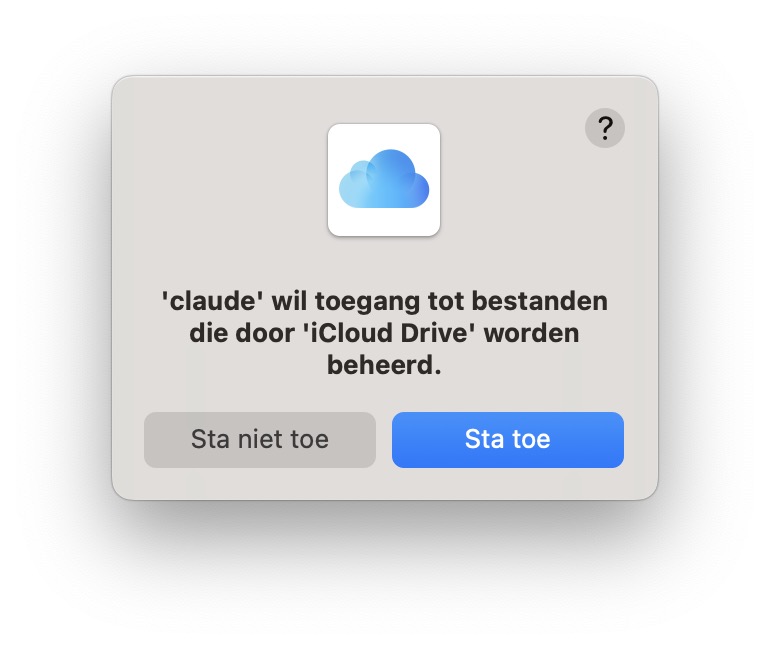Viewport: 770px width, 648px height.
Task: Open help via the question mark button
Action: (605, 128)
